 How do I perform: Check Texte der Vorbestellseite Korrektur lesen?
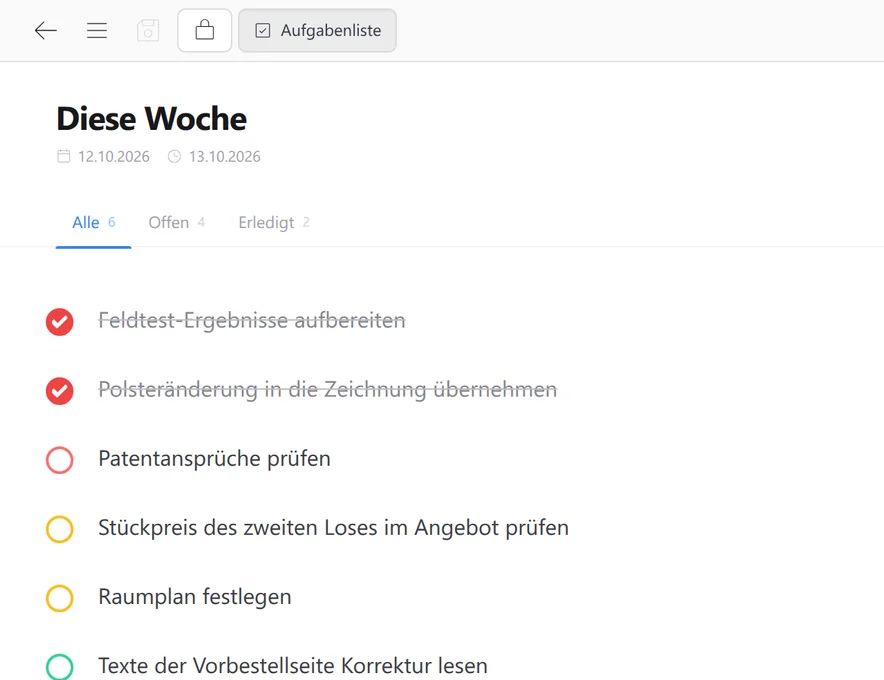point(60,666)
